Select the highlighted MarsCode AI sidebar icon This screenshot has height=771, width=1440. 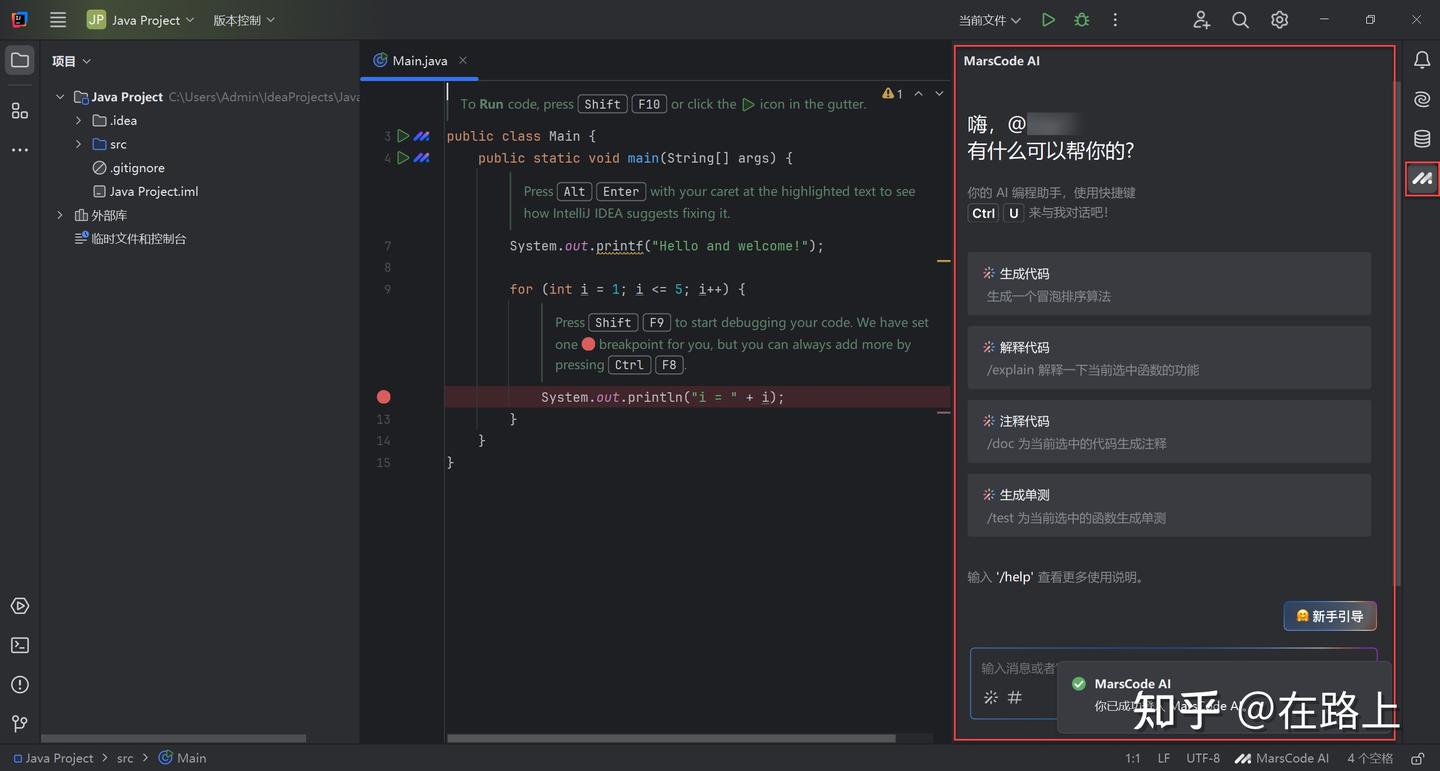click(x=1421, y=179)
